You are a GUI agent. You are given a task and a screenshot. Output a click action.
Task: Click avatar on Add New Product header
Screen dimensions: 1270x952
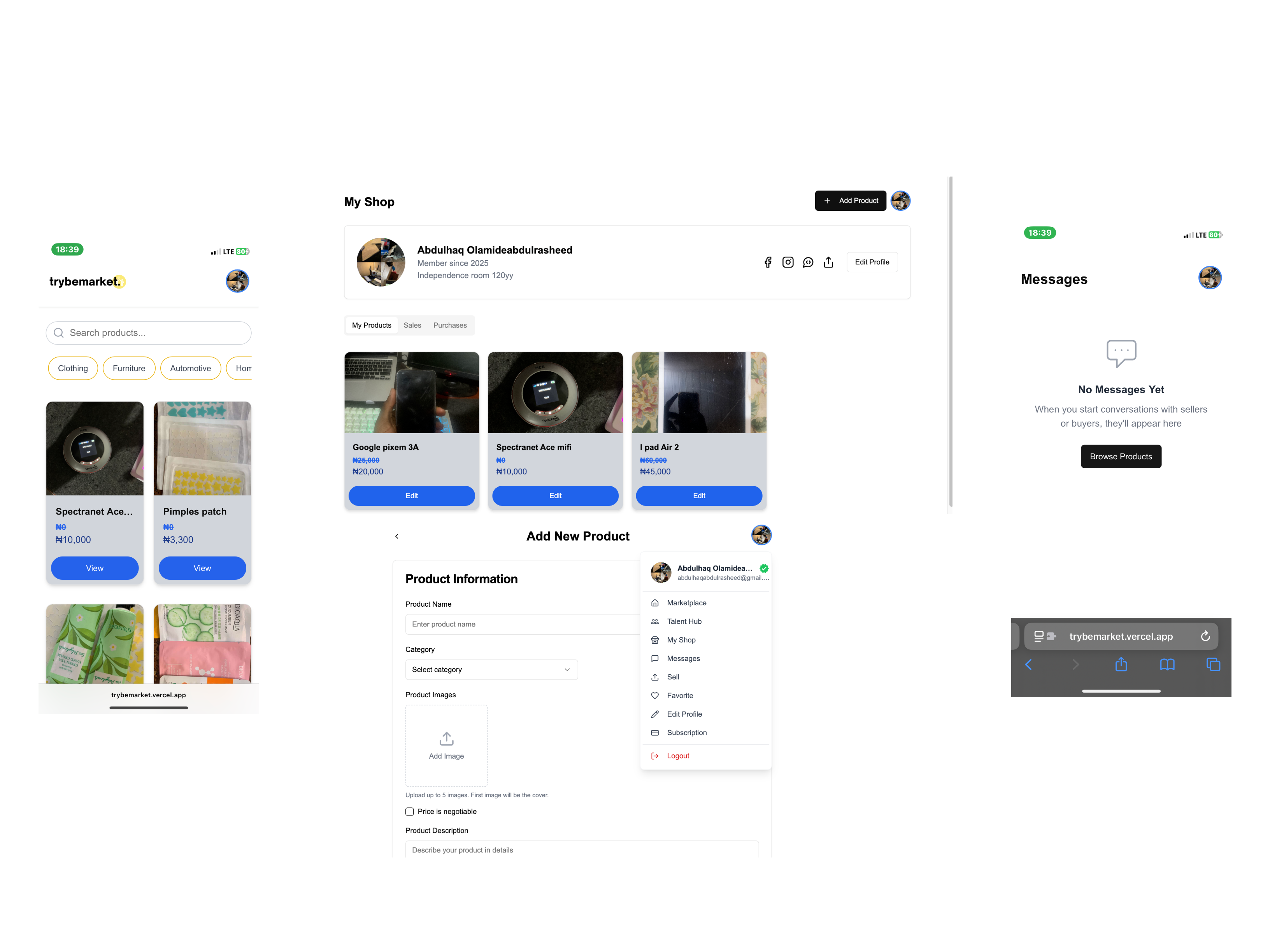pos(761,535)
